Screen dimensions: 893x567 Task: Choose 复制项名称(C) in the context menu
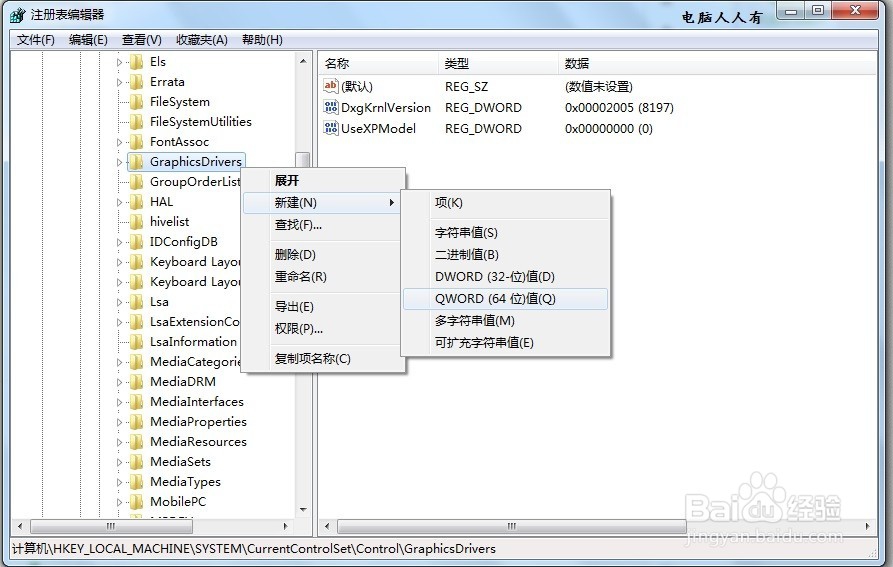(x=323, y=358)
